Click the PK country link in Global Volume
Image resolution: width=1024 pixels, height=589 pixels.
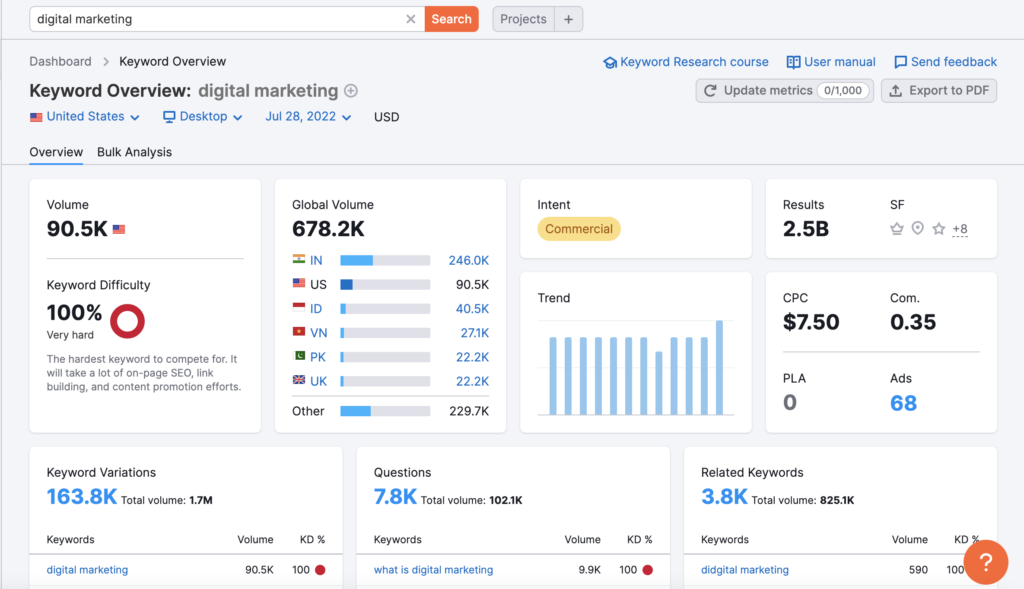(x=318, y=357)
